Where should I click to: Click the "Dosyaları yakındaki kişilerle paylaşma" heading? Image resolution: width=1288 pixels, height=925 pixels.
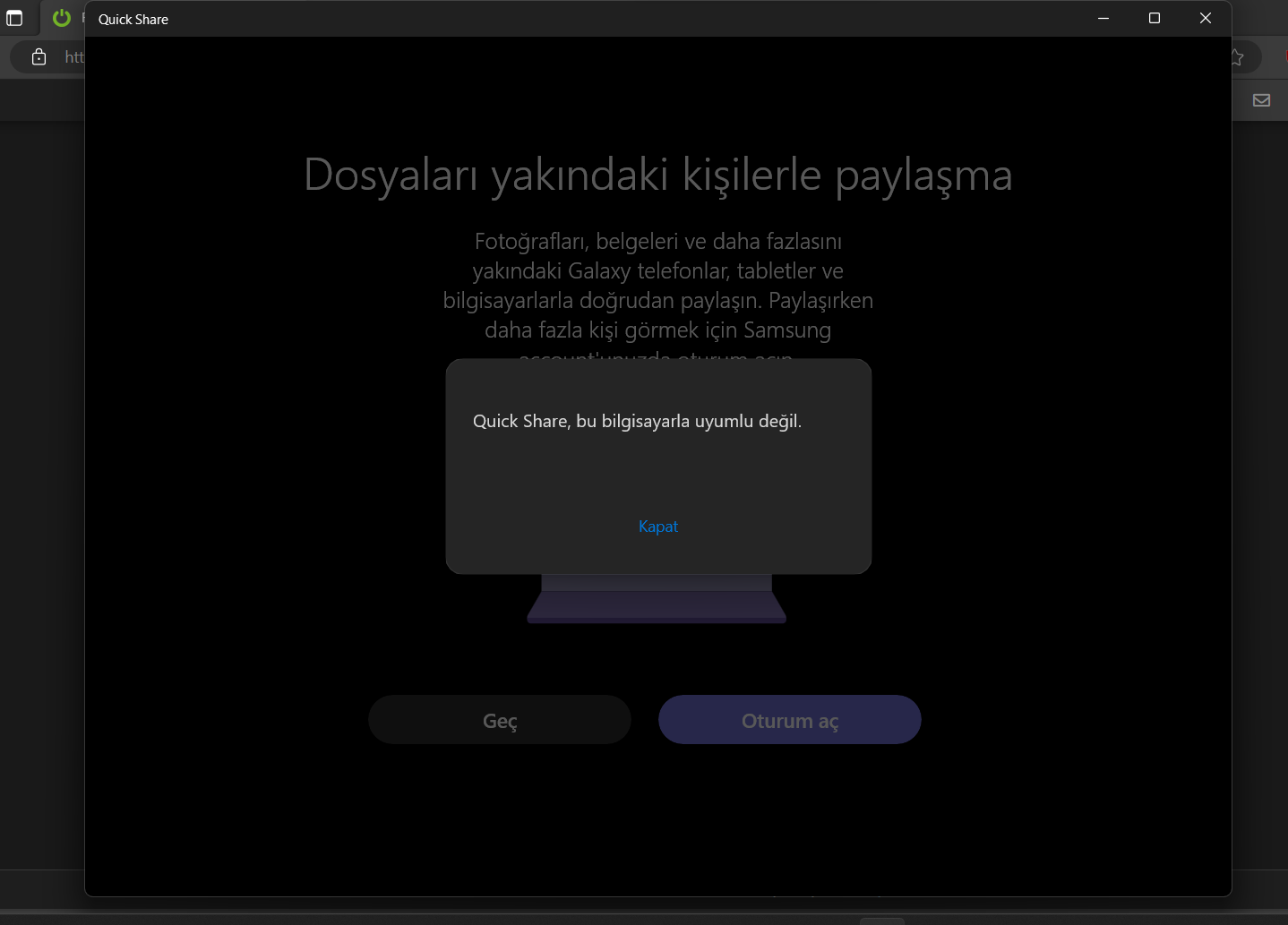[658, 175]
